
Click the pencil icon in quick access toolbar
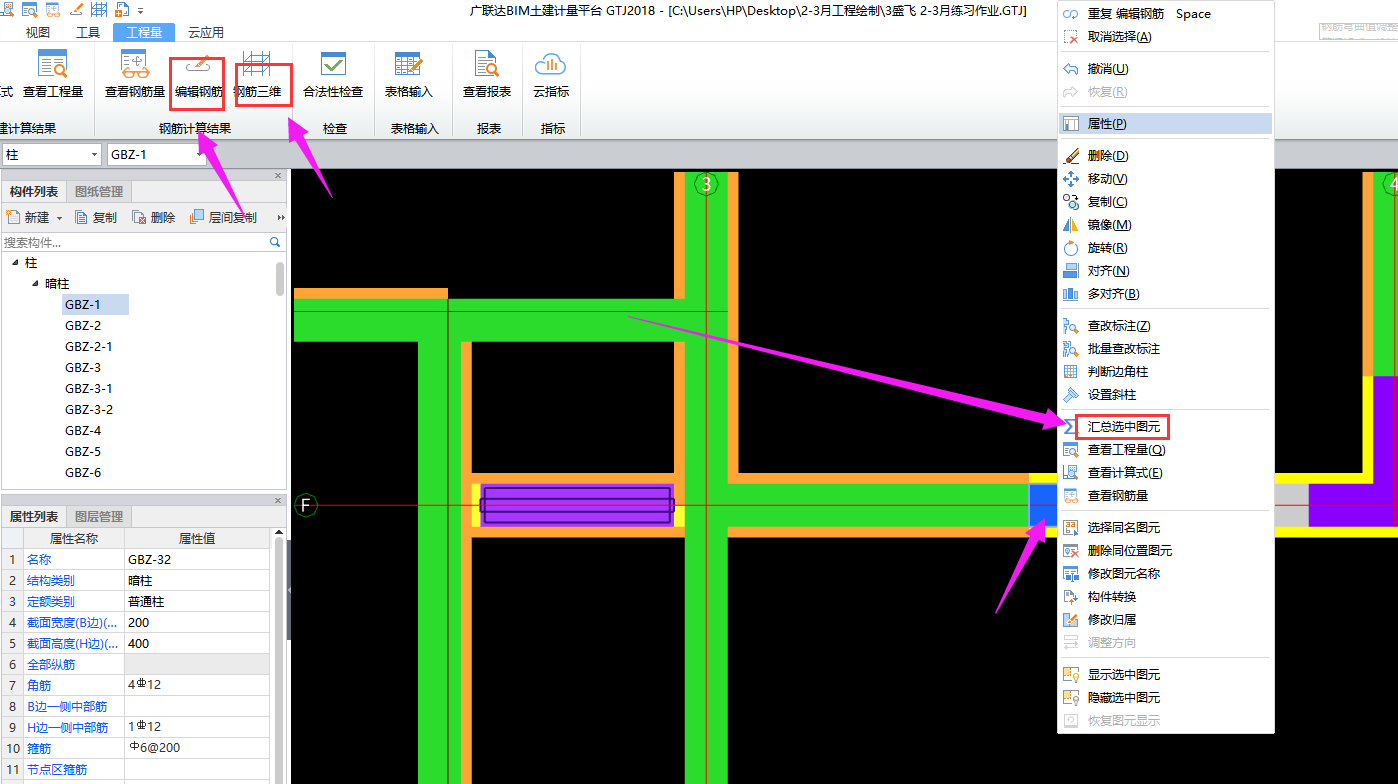(76, 10)
